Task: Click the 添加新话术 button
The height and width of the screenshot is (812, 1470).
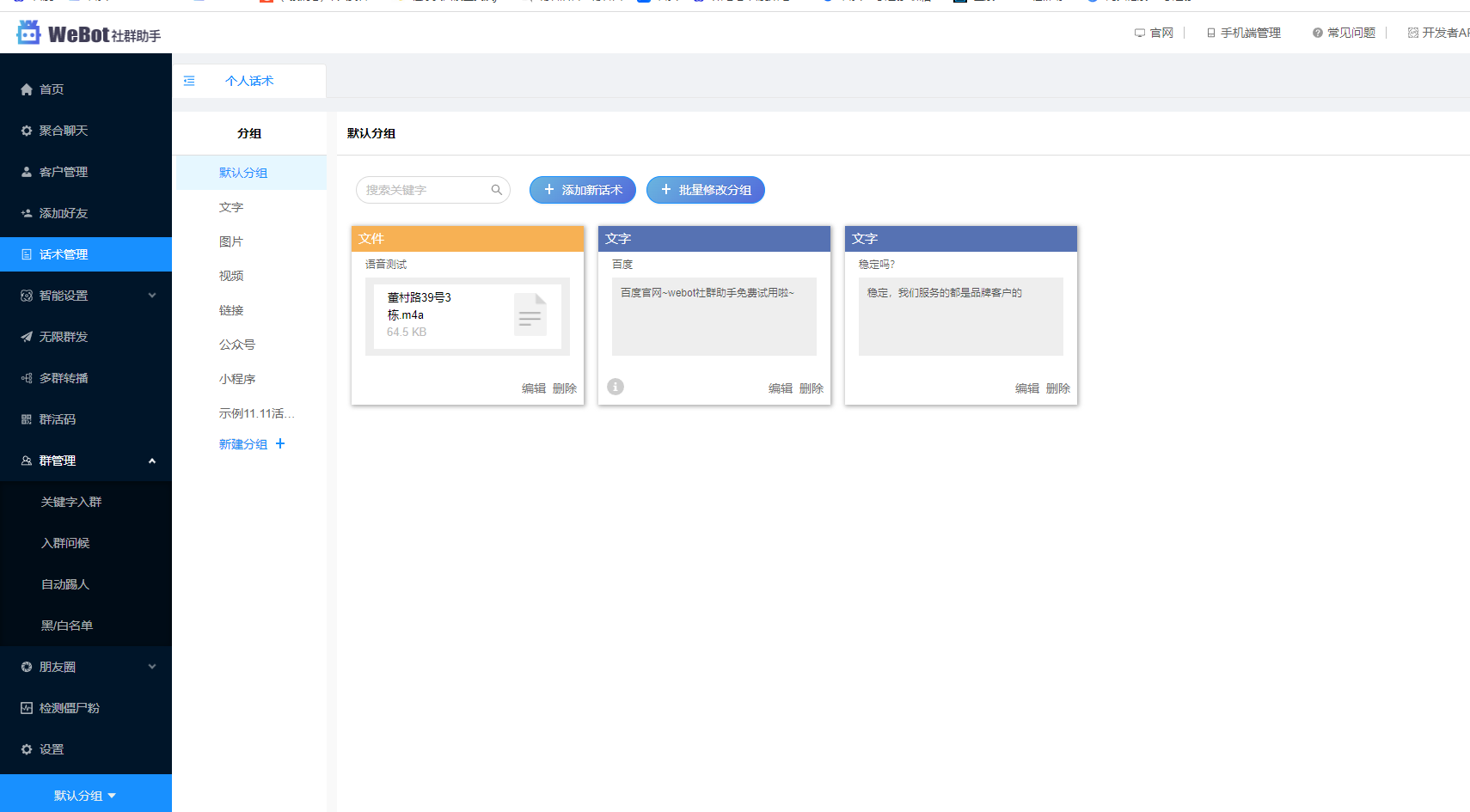Action: [x=582, y=190]
